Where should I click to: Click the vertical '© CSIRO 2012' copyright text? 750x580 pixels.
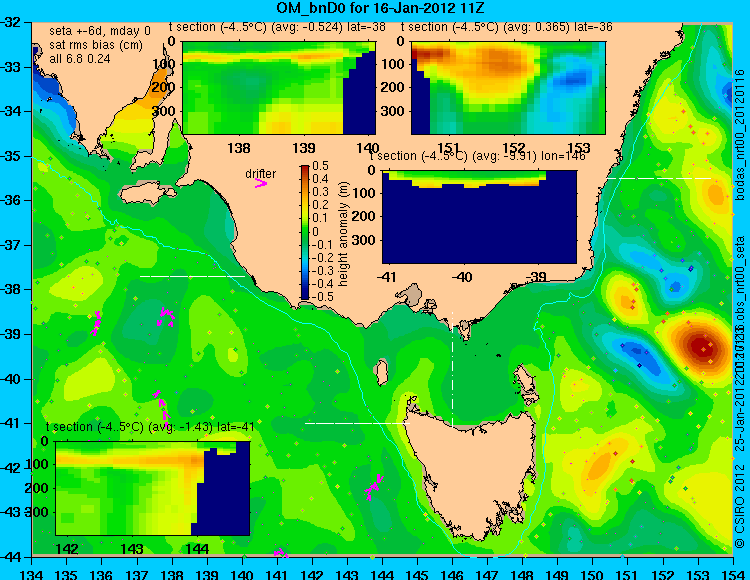click(x=740, y=507)
